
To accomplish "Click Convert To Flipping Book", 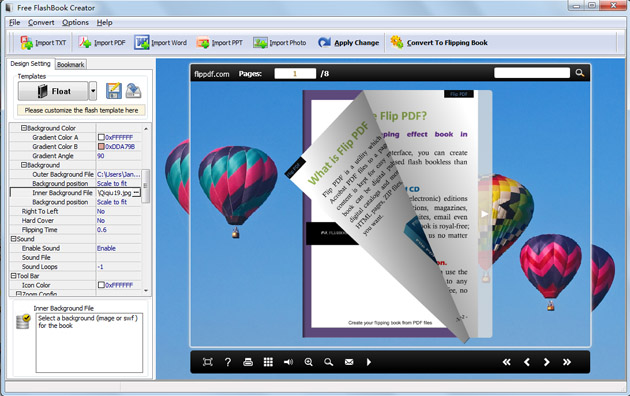I will pyautogui.click(x=439, y=43).
